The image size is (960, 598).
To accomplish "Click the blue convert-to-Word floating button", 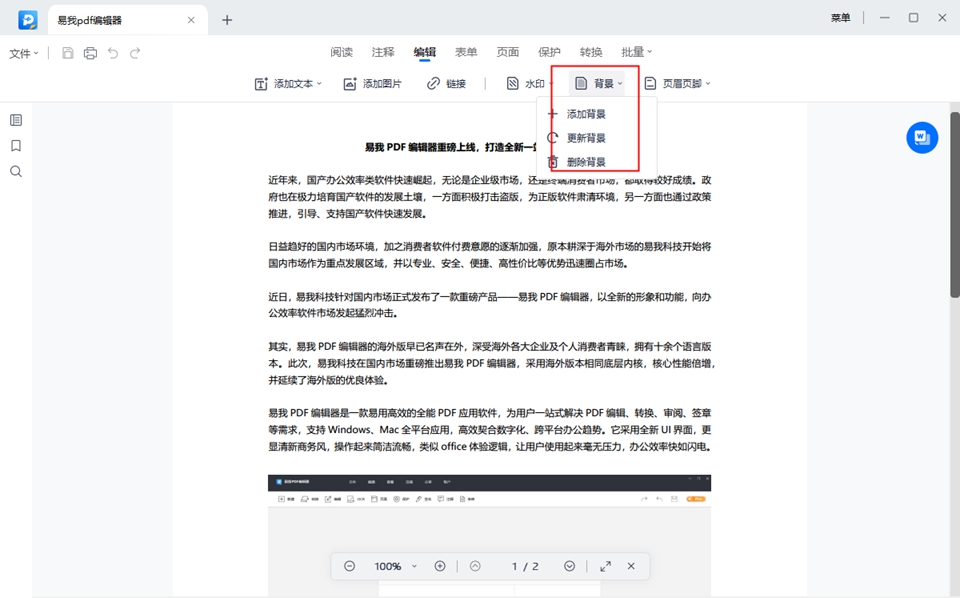I will coord(922,138).
